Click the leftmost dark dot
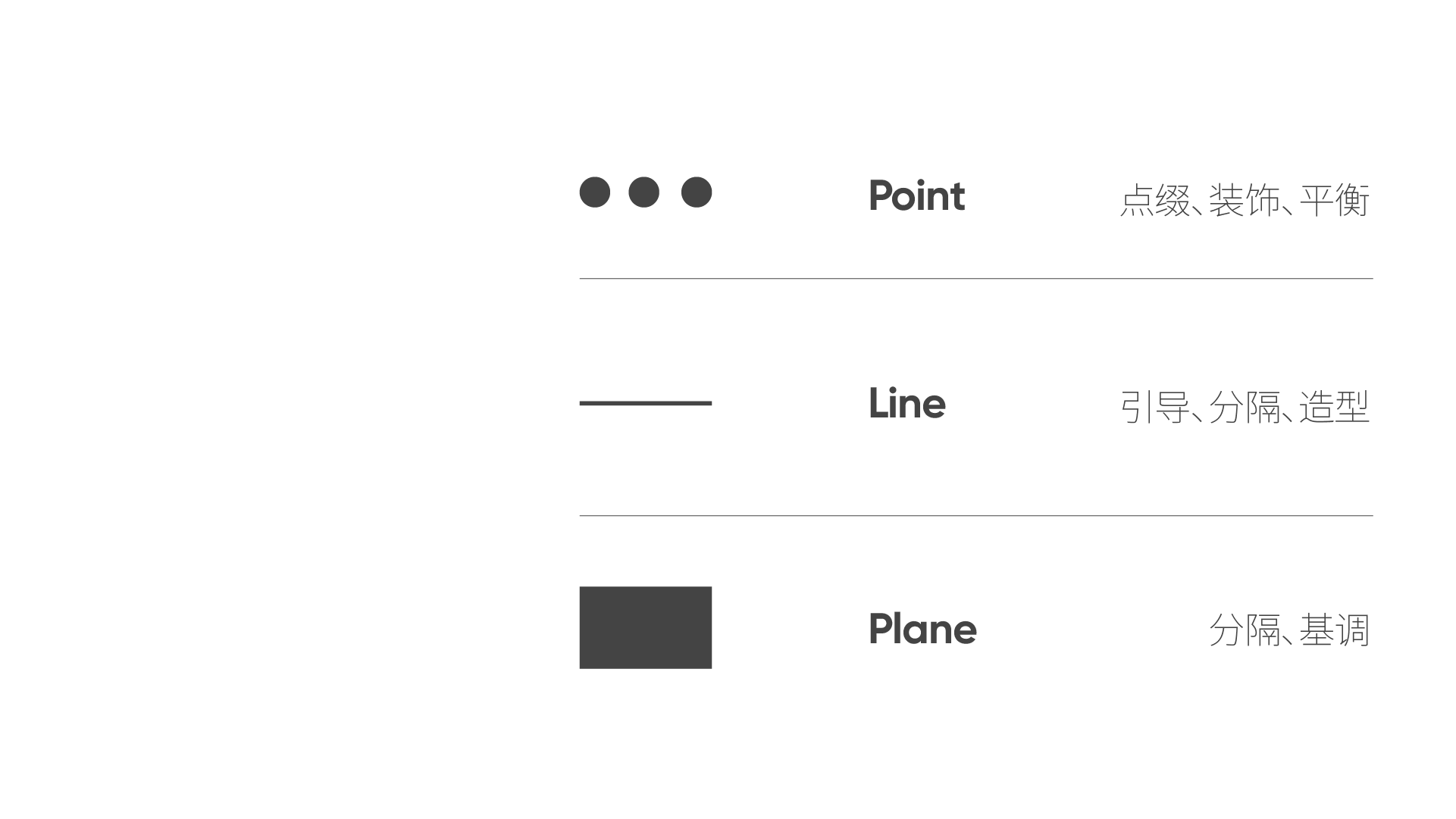The image size is (1456, 819). click(595, 192)
